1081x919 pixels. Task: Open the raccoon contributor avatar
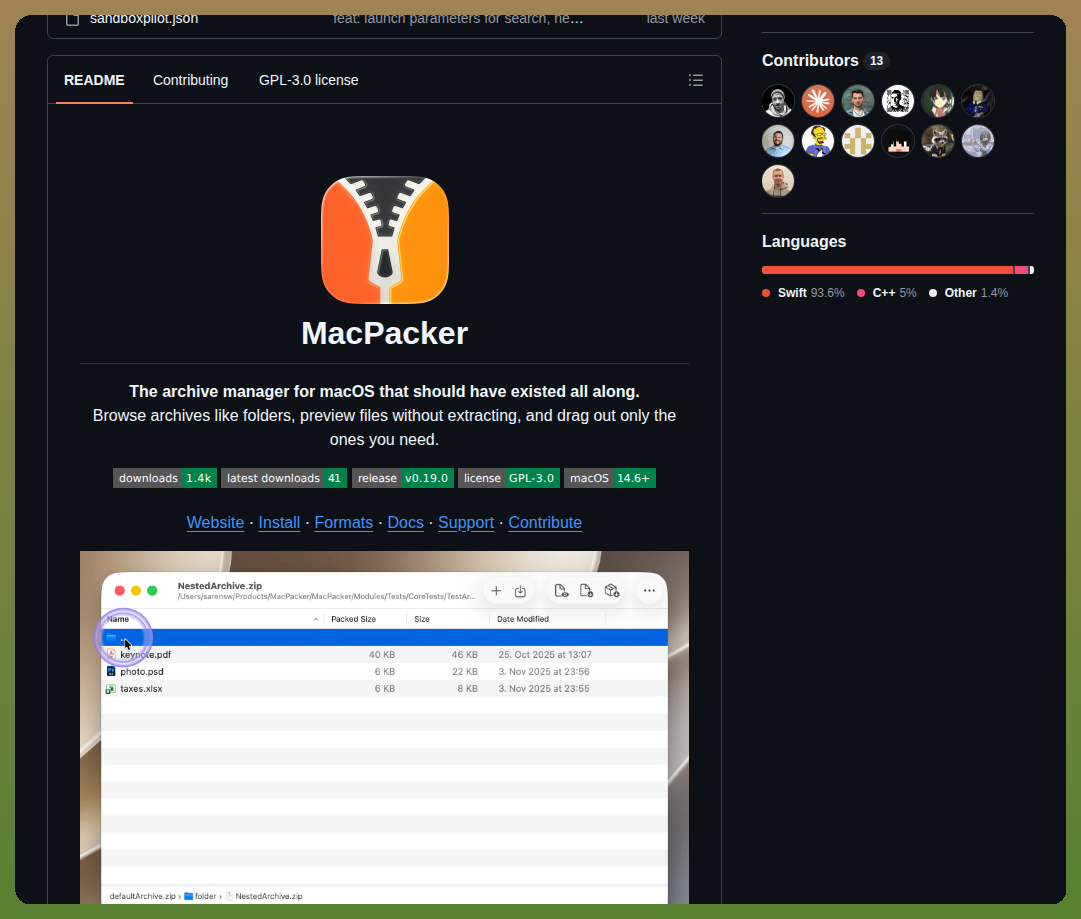938,141
